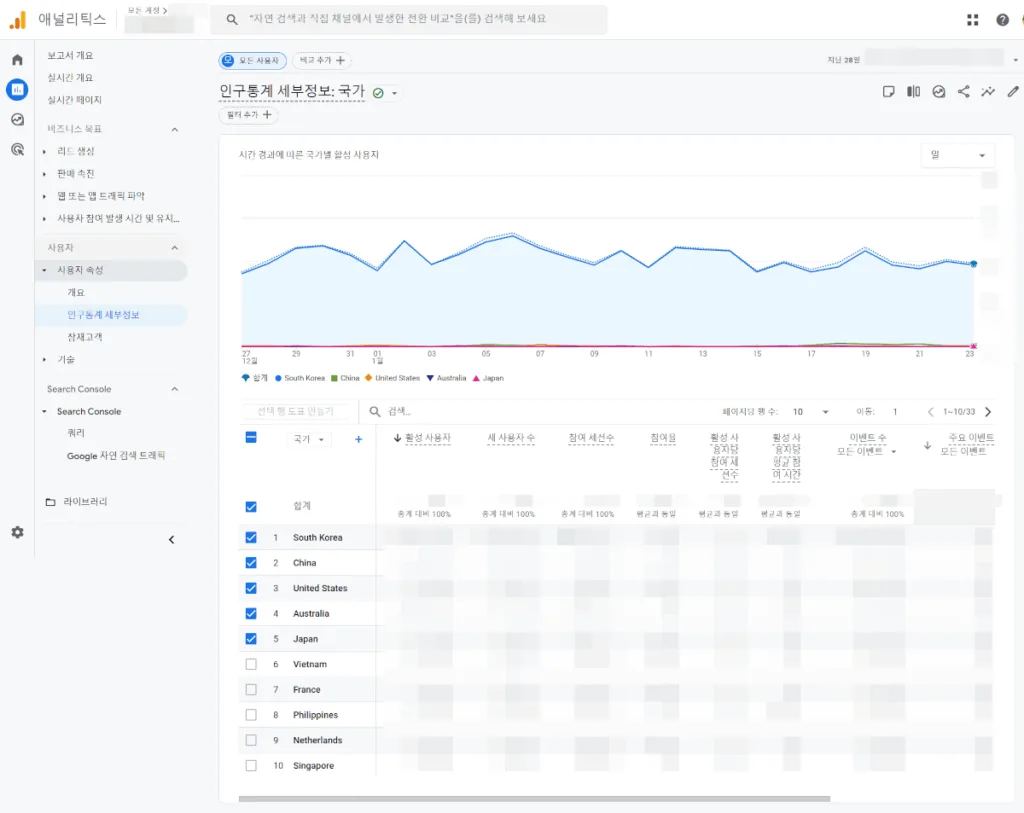Click the 필터 추가 button
This screenshot has height=813, width=1024.
pyautogui.click(x=248, y=115)
